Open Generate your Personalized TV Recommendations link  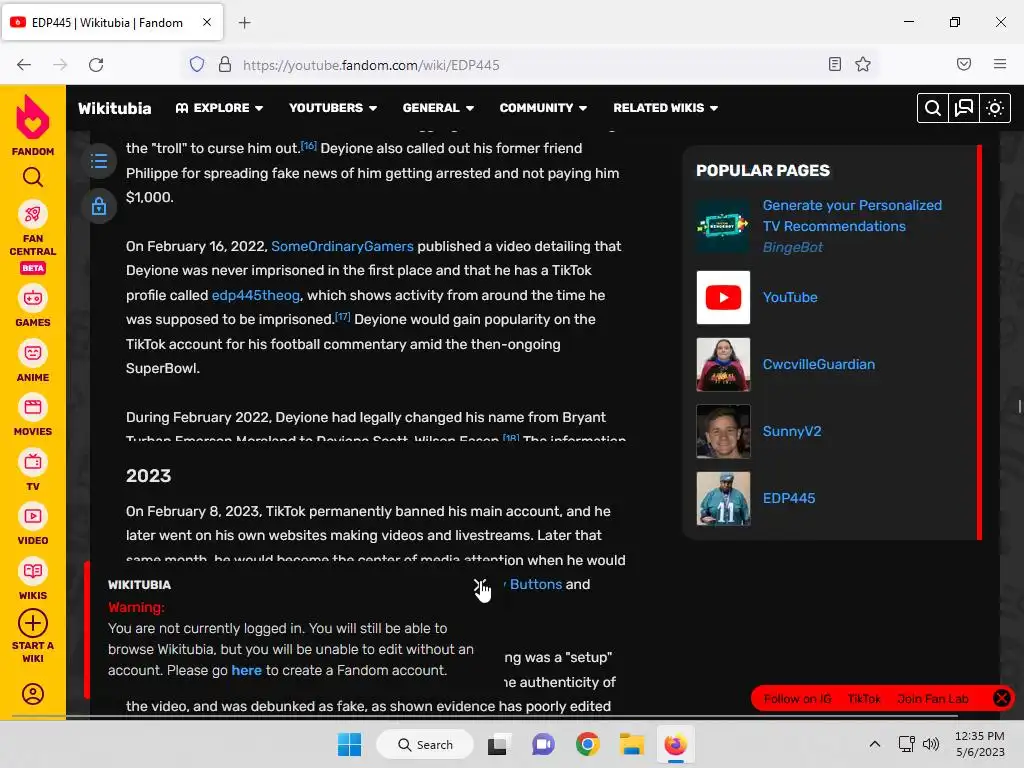852,216
